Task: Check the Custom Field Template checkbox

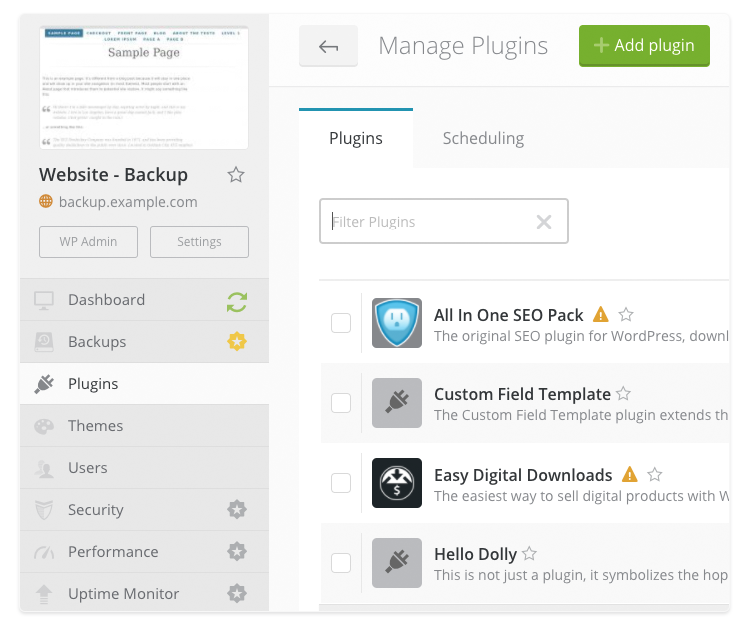Action: point(341,403)
